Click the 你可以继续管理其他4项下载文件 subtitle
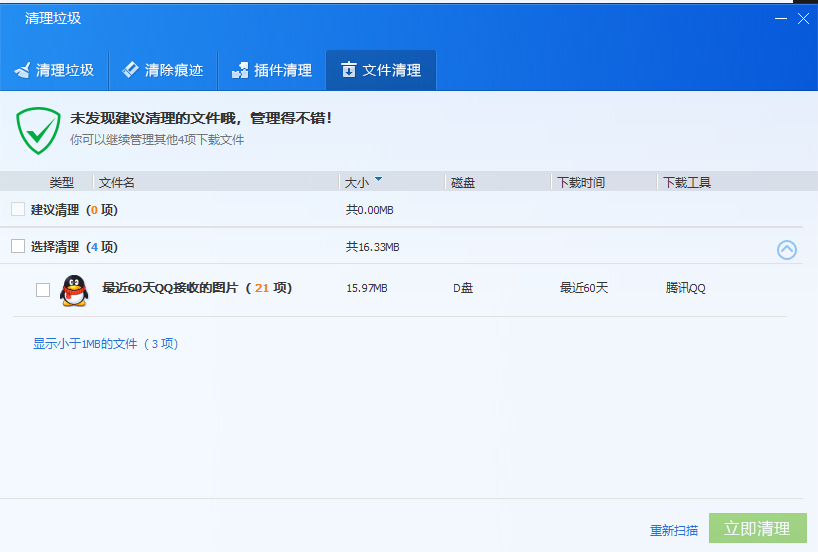The image size is (818, 552). (x=157, y=140)
